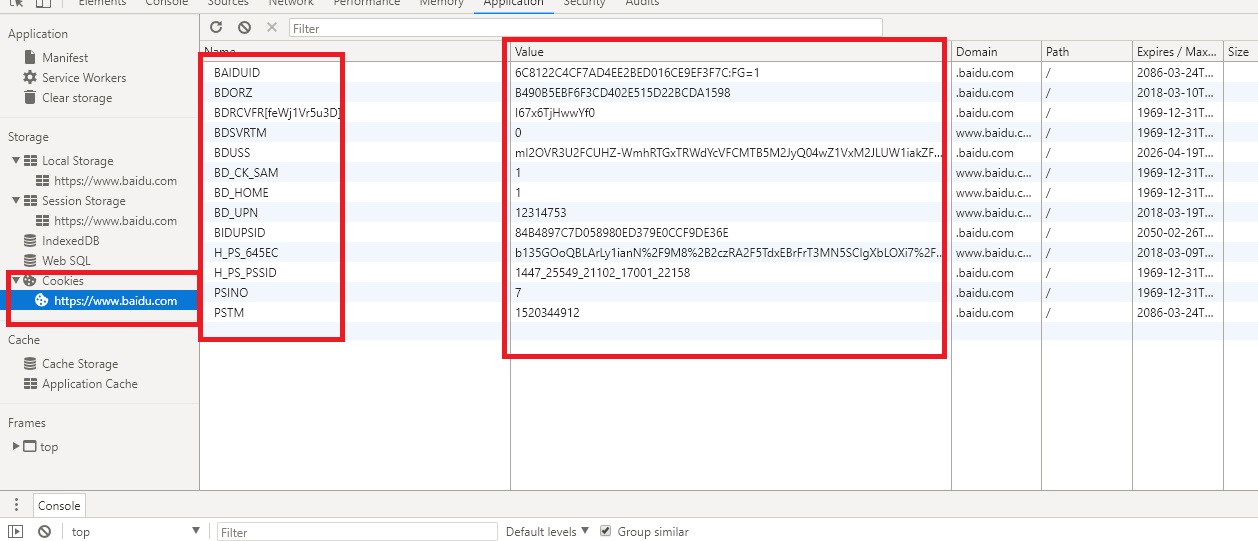Open drawer menu three-dots icon
Screen dimensions: 1258x541
pos(16,505)
